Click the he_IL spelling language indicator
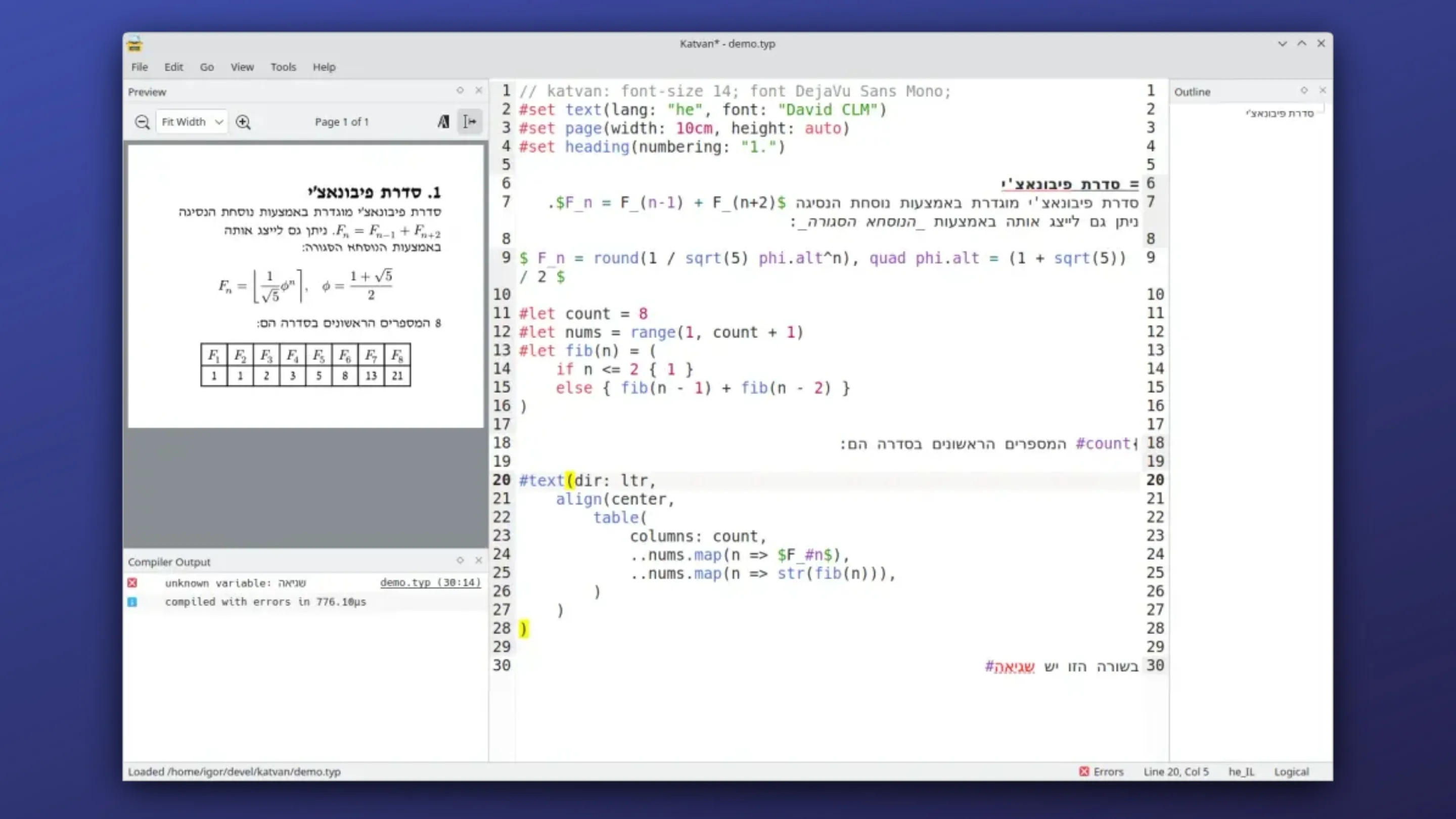Viewport: 1456px width, 819px height. coord(1241,771)
